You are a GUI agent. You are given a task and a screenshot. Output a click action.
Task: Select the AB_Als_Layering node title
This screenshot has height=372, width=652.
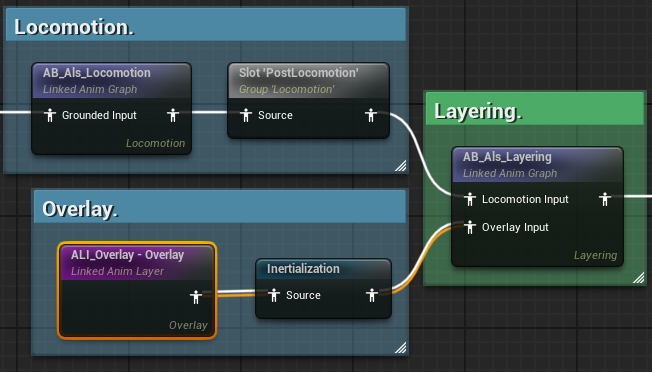(x=507, y=157)
